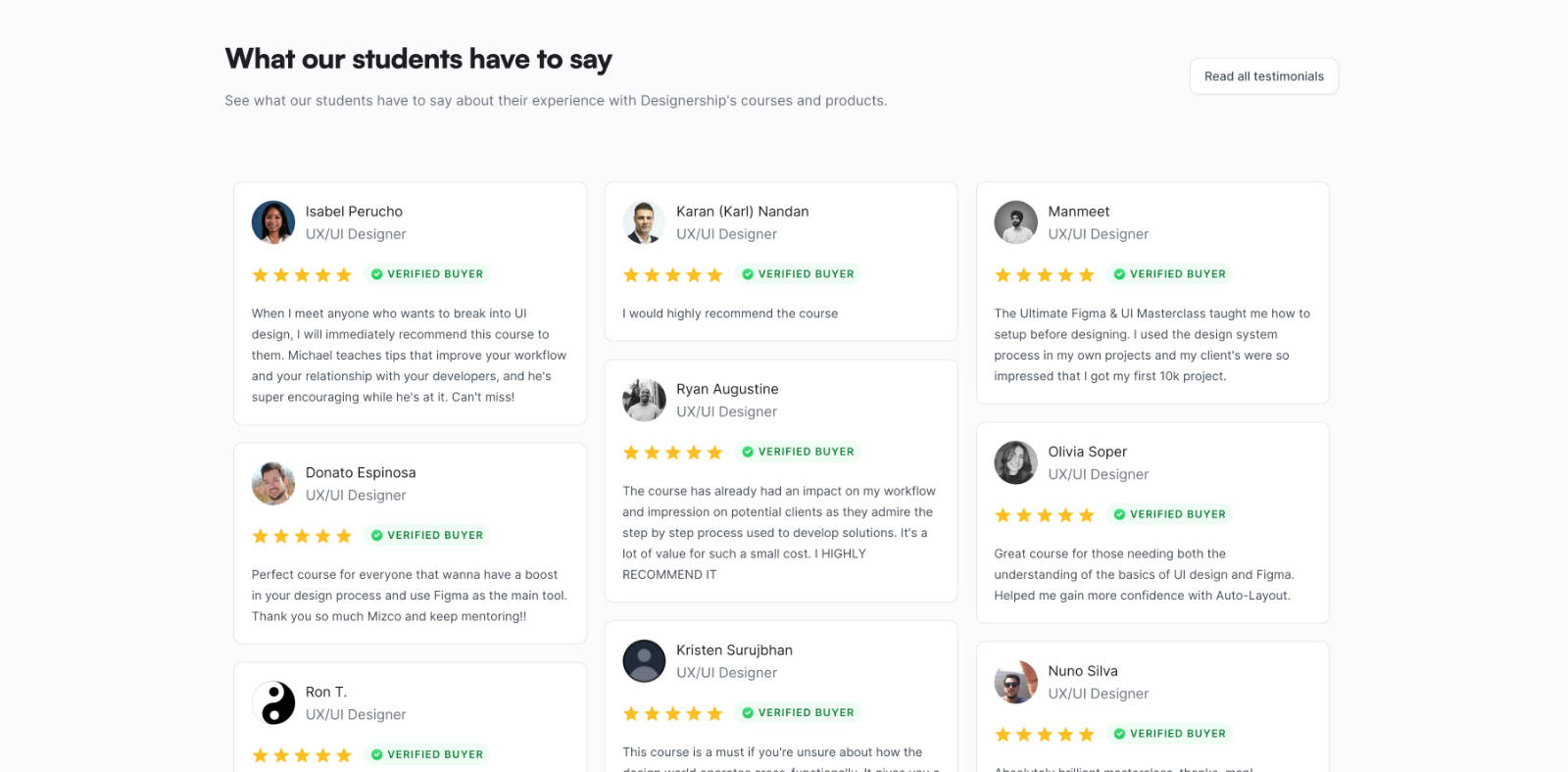Click the star rating on Ryan Augustine's review
The height and width of the screenshot is (772, 1568).
pyautogui.click(x=672, y=452)
